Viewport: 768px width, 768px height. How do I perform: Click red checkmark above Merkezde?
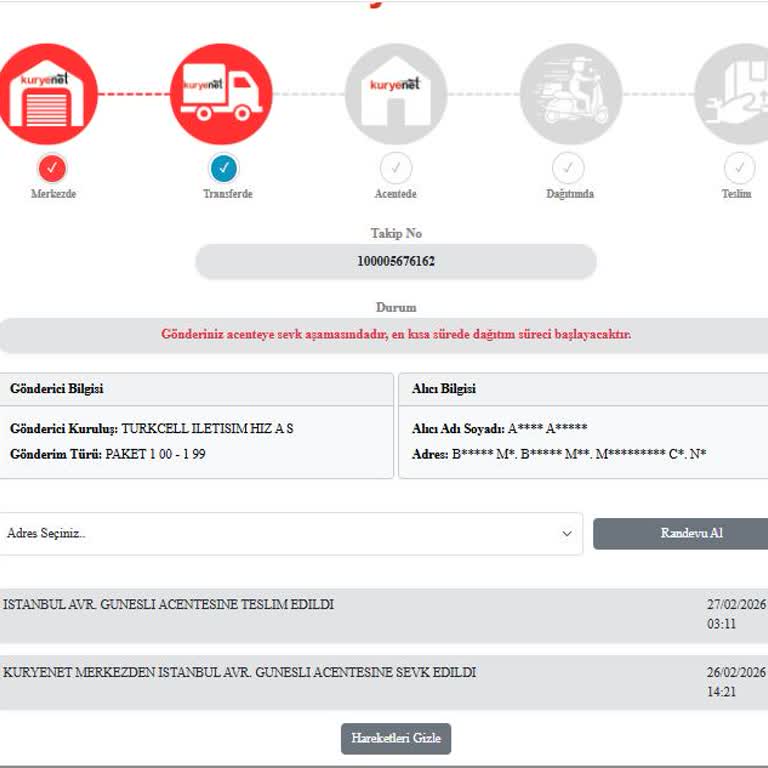point(52,168)
